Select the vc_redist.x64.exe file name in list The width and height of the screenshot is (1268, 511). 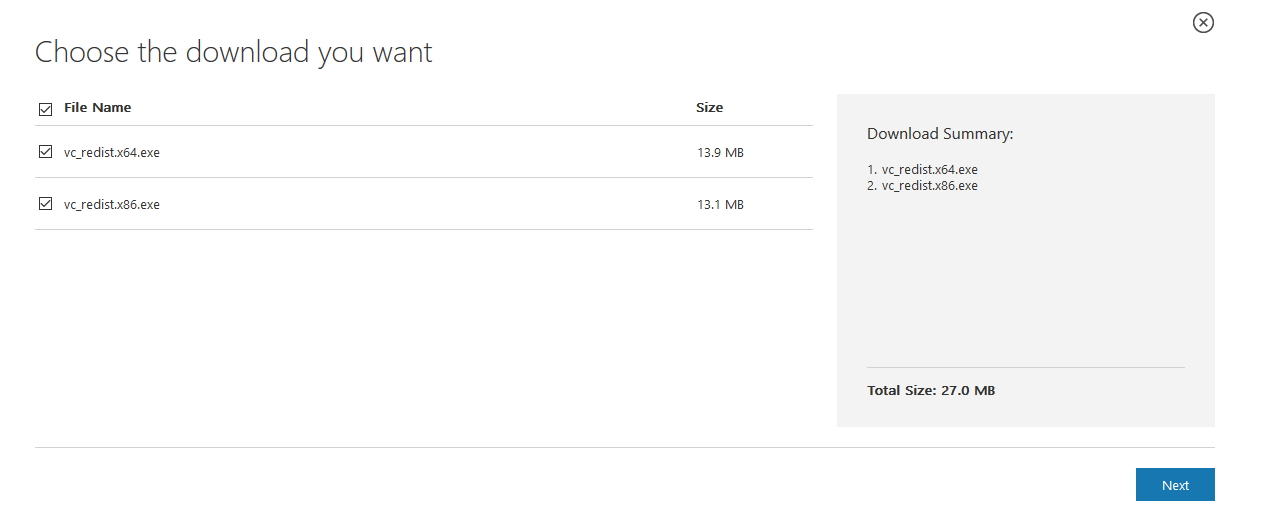pos(112,153)
